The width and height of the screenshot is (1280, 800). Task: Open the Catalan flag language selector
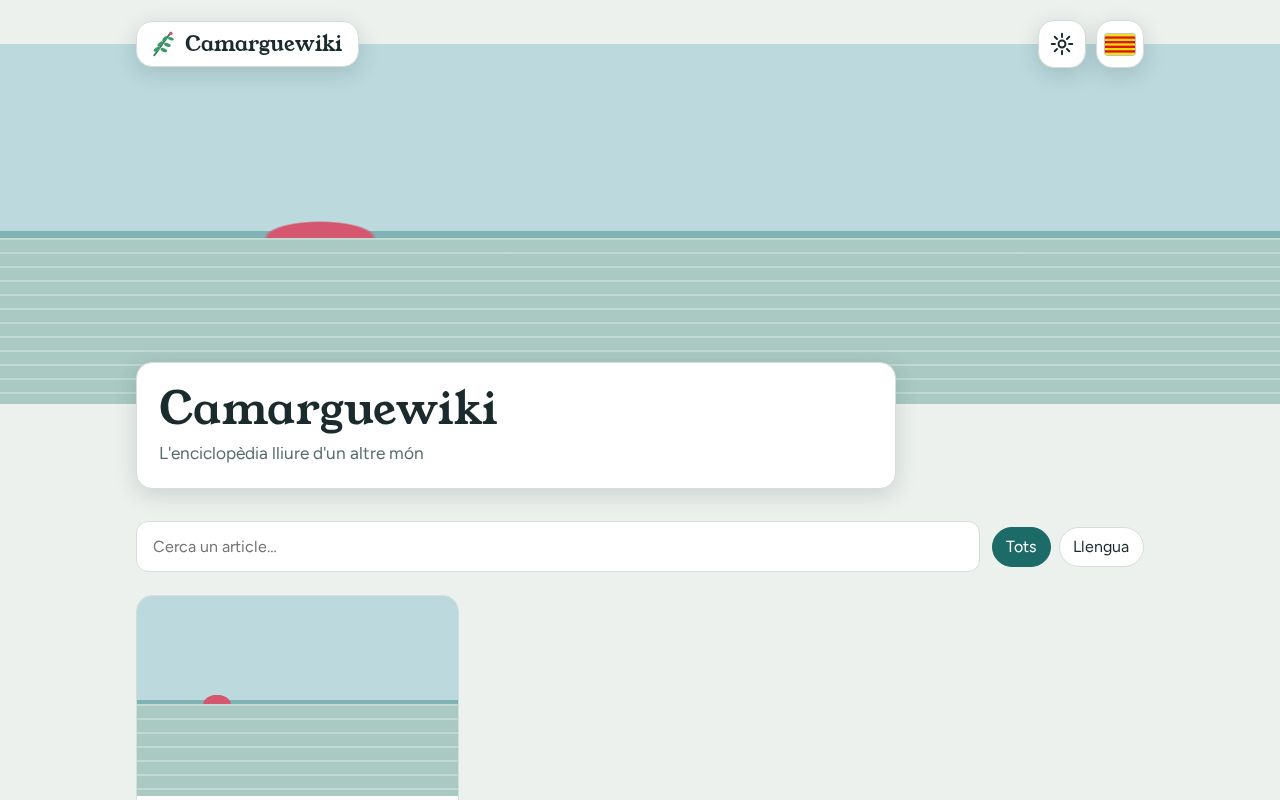[1120, 44]
